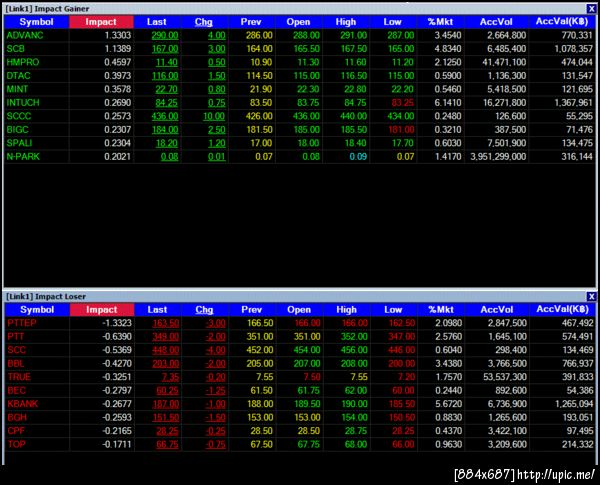600x485 pixels.
Task: Select the SPALI symbol
Action: coord(20,143)
